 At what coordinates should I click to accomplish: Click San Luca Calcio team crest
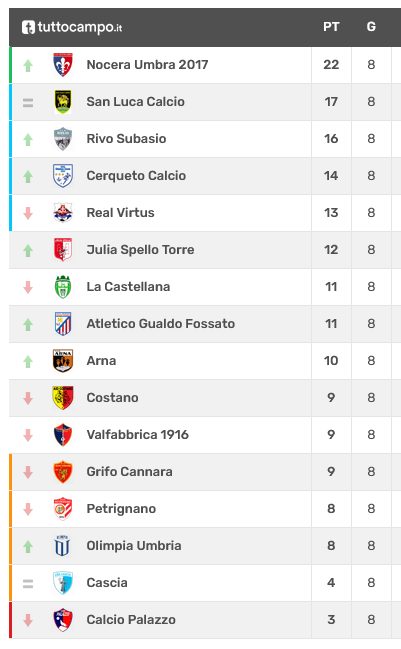(63, 102)
